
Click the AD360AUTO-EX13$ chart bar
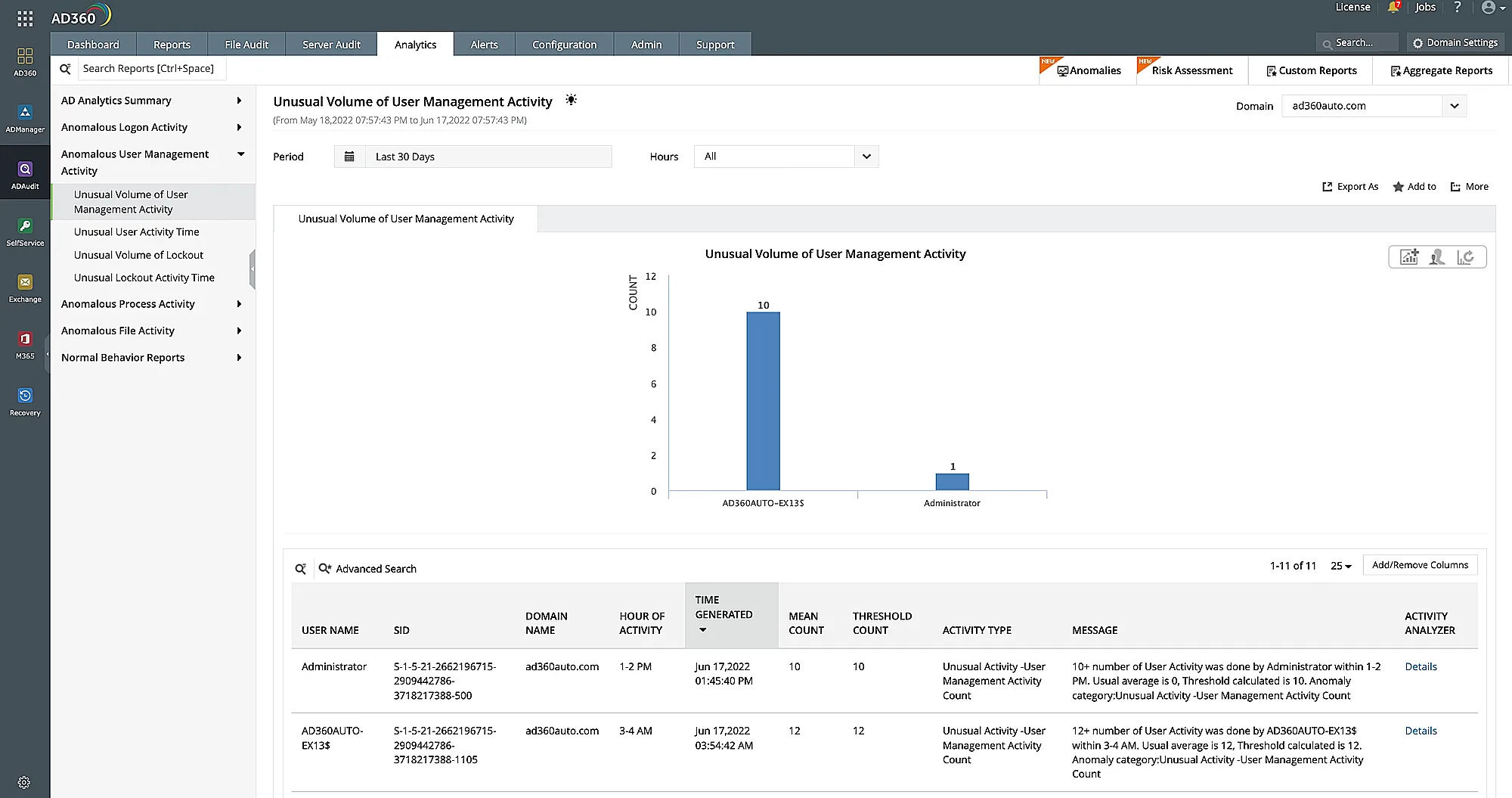pos(763,402)
